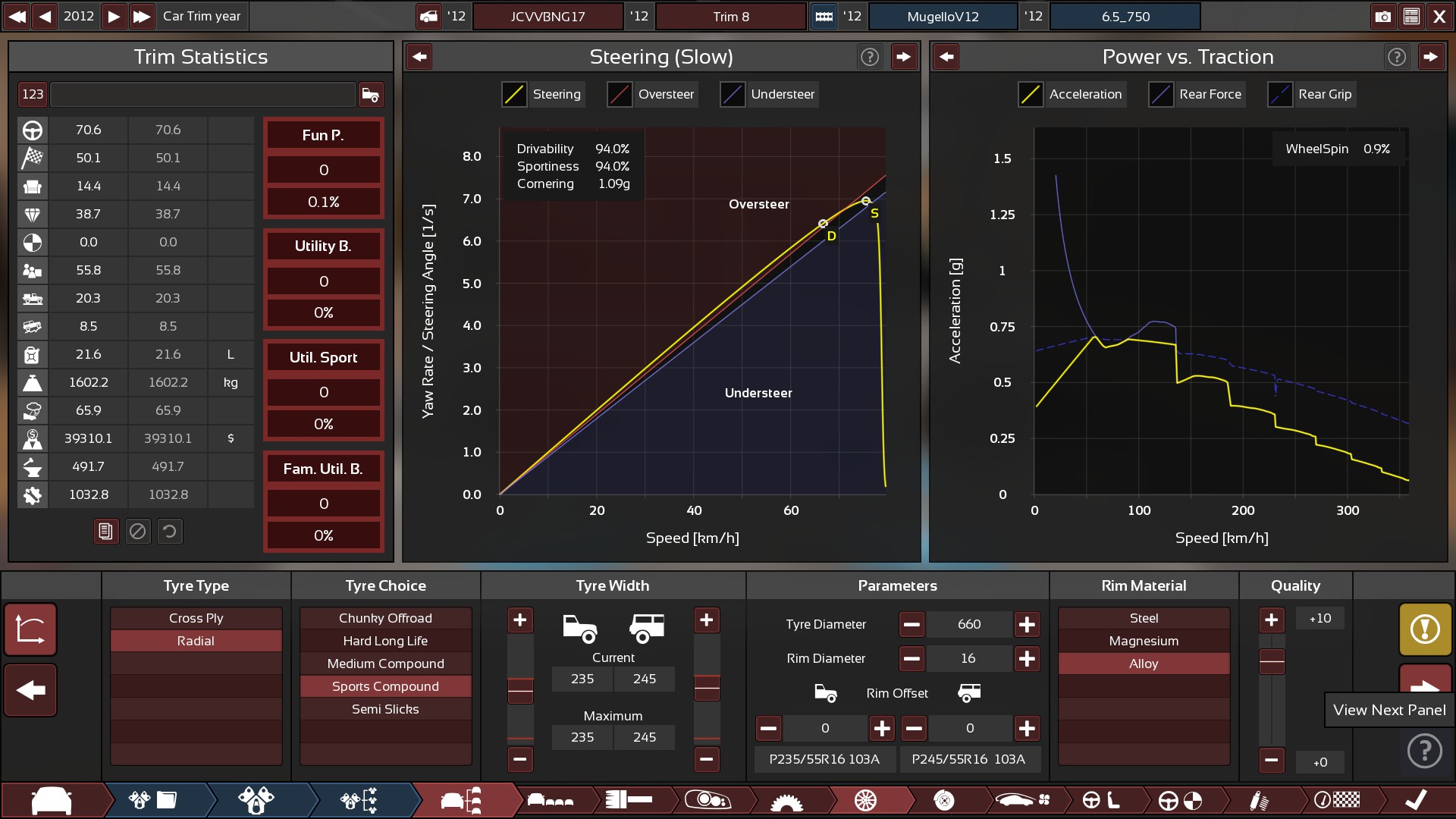Image resolution: width=1456 pixels, height=819 pixels.
Task: Click the load car icon beside search field
Action: click(371, 94)
